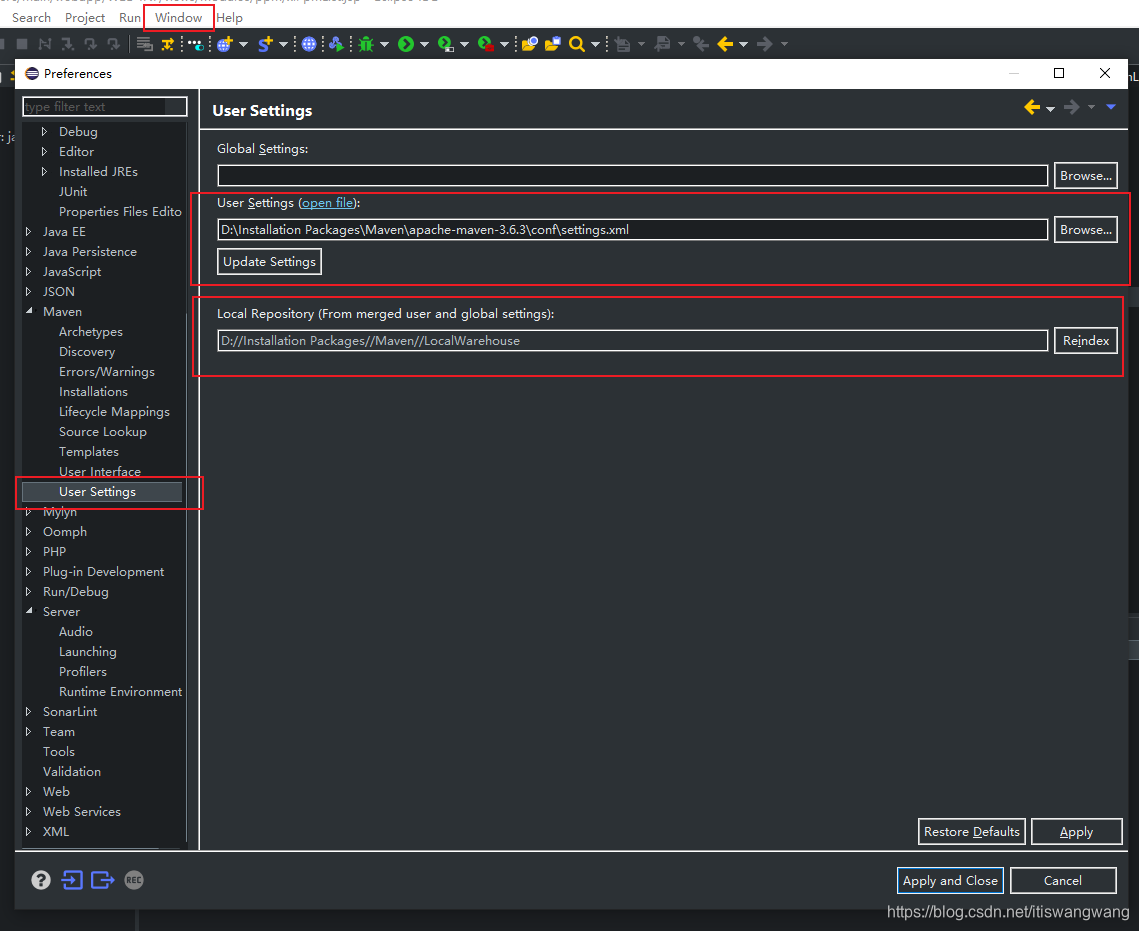This screenshot has height=931, width=1139.
Task: Click the Open Task folder icon
Action: pos(553,44)
